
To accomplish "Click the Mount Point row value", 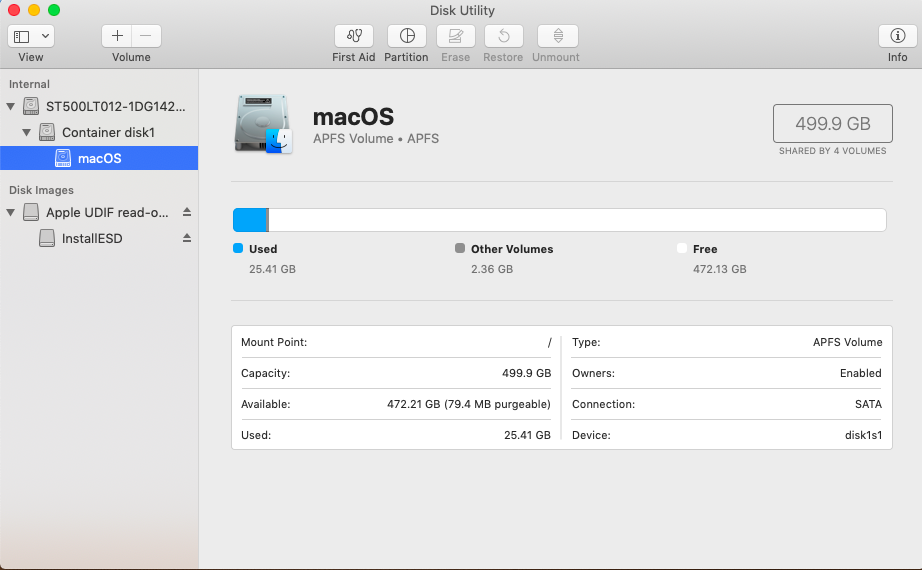I will point(550,342).
